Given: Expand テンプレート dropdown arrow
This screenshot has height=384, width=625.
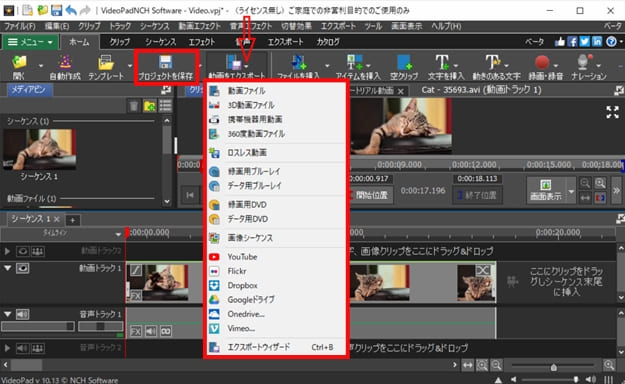Looking at the screenshot, I should coord(130,66).
